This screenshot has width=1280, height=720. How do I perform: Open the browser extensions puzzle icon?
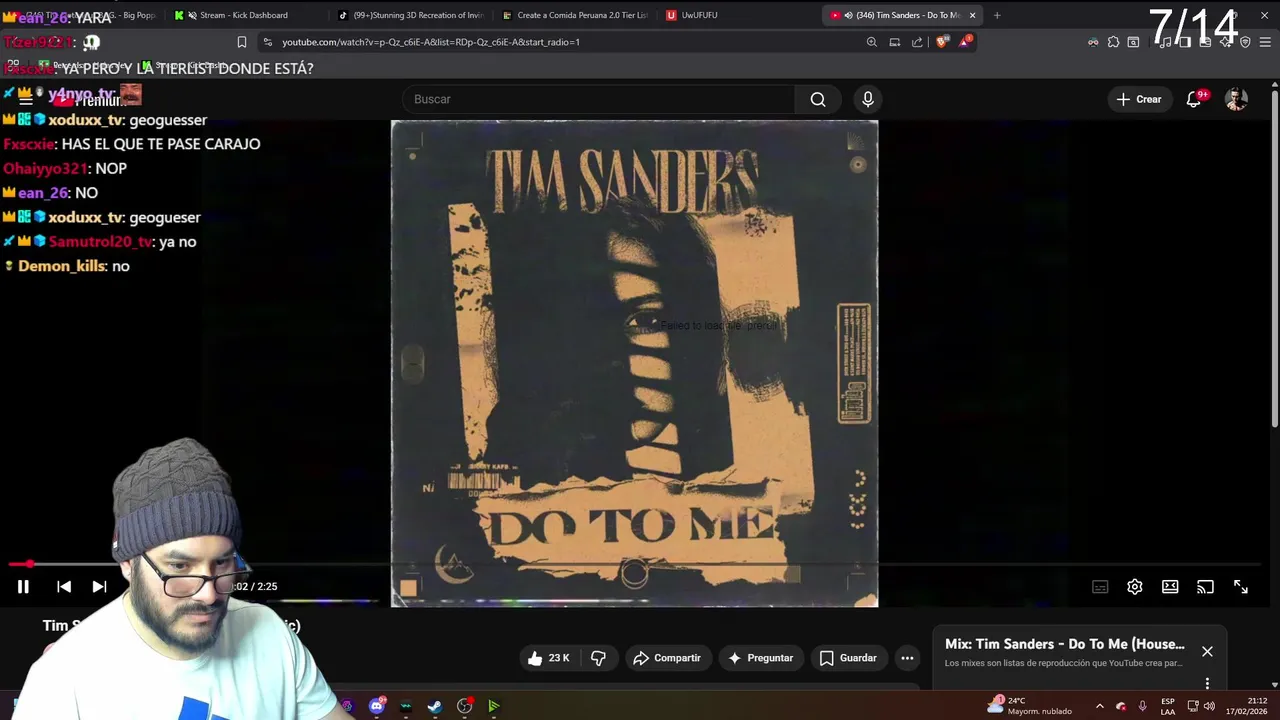[1113, 42]
